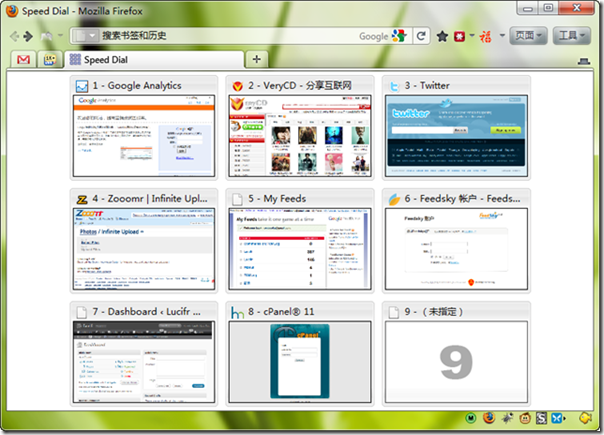The width and height of the screenshot is (604, 435).
Task: Click the yellow fish icon in status bar
Action: 586,418
